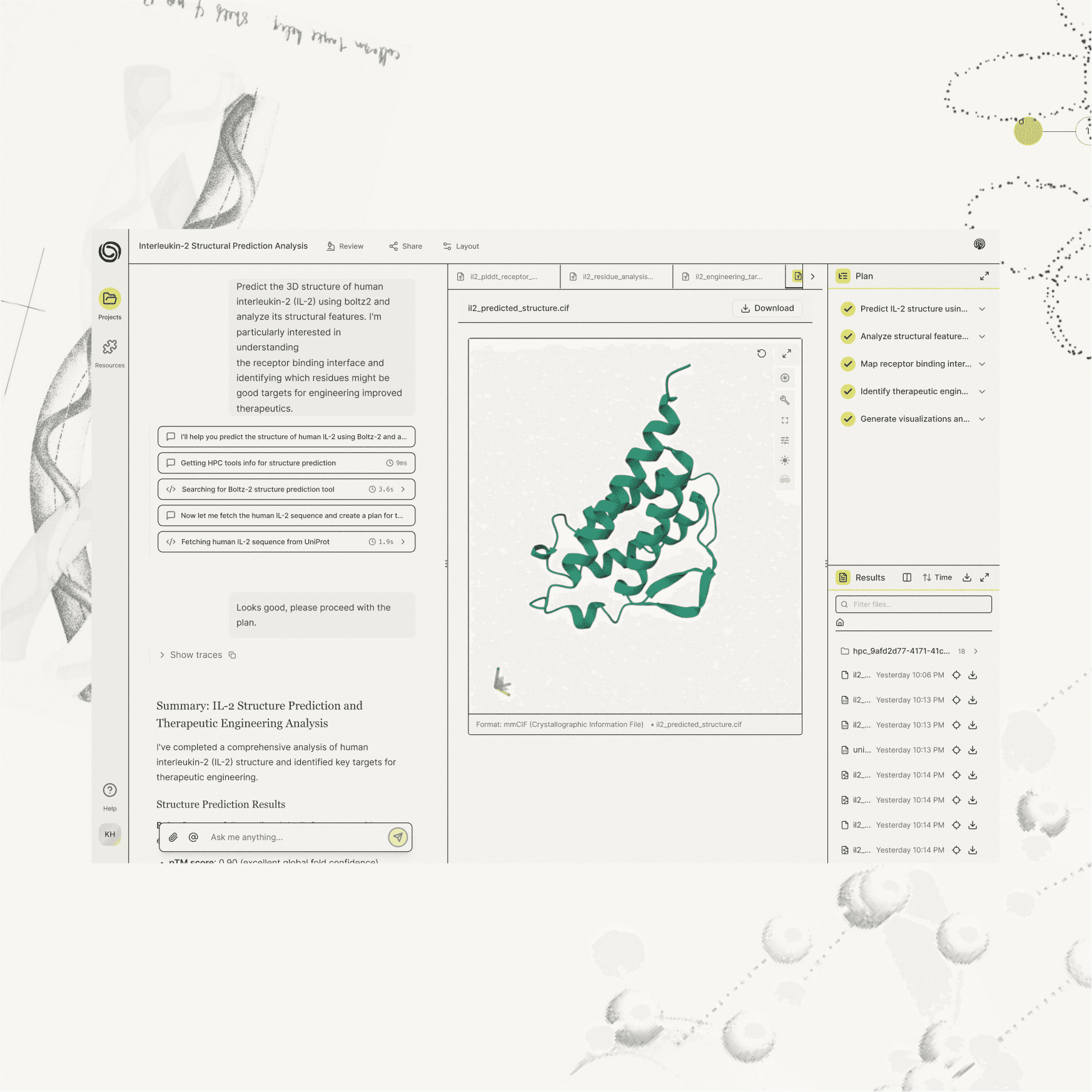Download the uni... results file

[973, 751]
